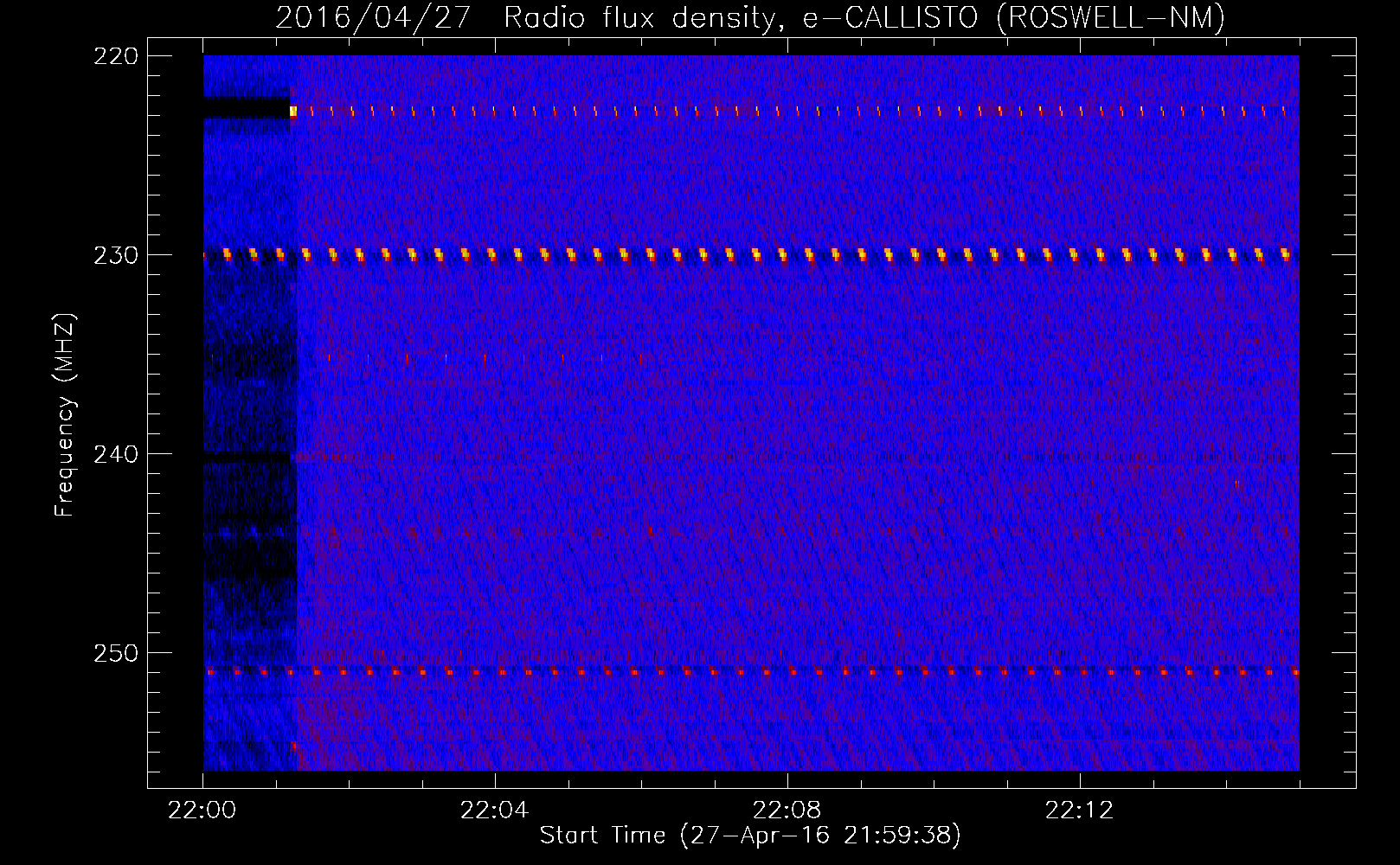Click the 22:00 time tick label
The height and width of the screenshot is (865, 1400).
[x=202, y=811]
